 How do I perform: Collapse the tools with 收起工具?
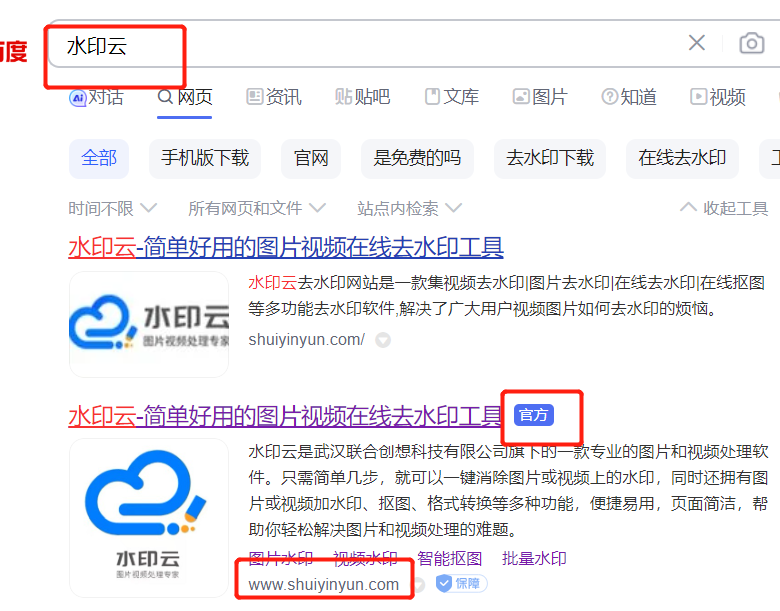(724, 208)
